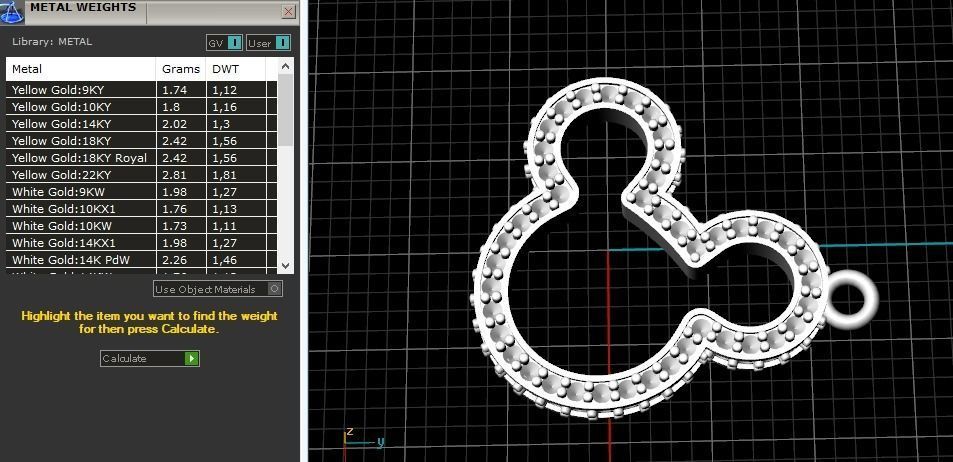Viewport: 953px width, 462px height.
Task: Select the Yellow Gold:14KY row
Action: tap(142, 124)
